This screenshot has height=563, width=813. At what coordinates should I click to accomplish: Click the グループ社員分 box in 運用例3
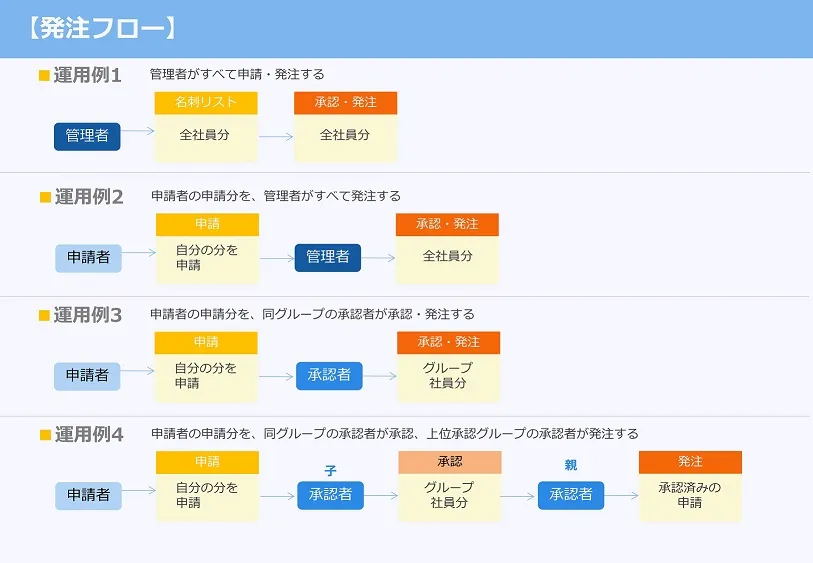(x=447, y=375)
